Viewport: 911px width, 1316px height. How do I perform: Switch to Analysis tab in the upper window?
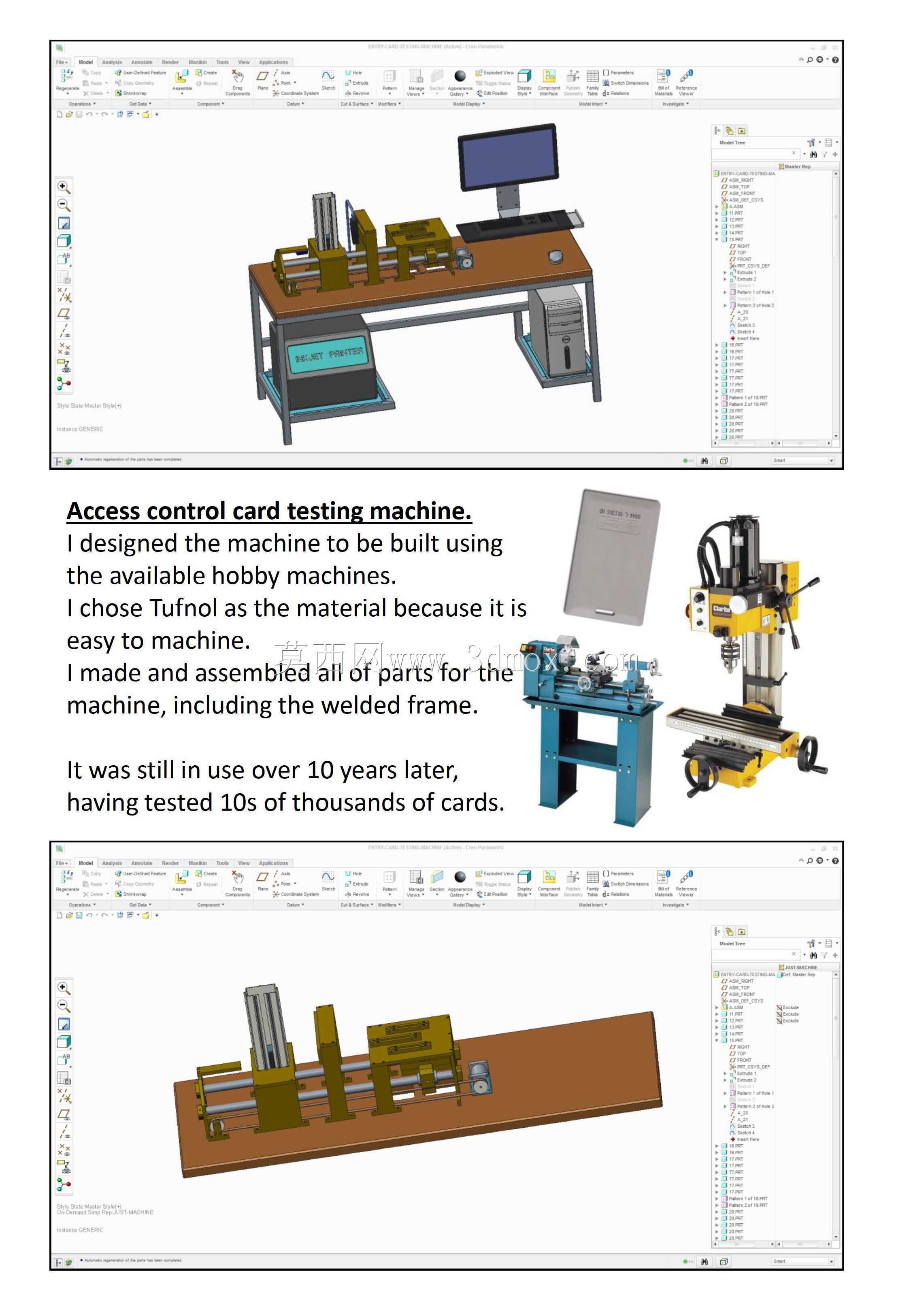(x=112, y=62)
